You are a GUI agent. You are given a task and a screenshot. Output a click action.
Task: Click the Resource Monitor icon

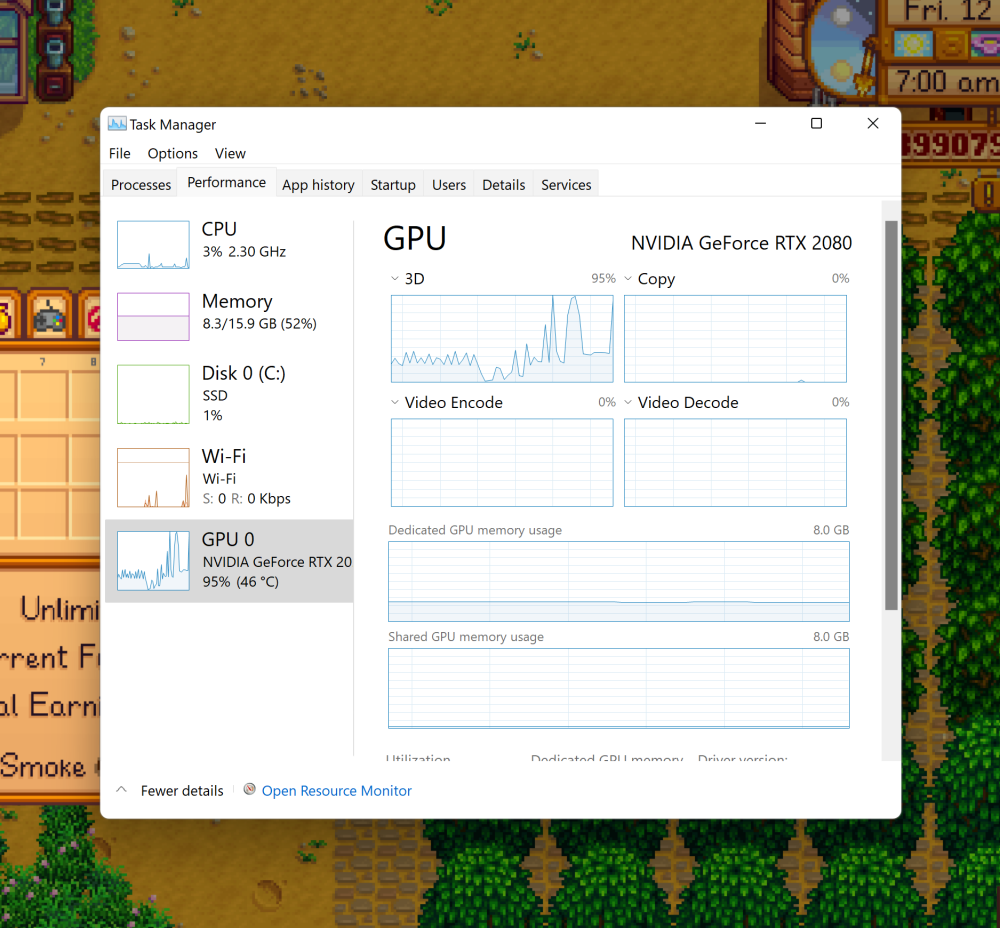[x=250, y=790]
